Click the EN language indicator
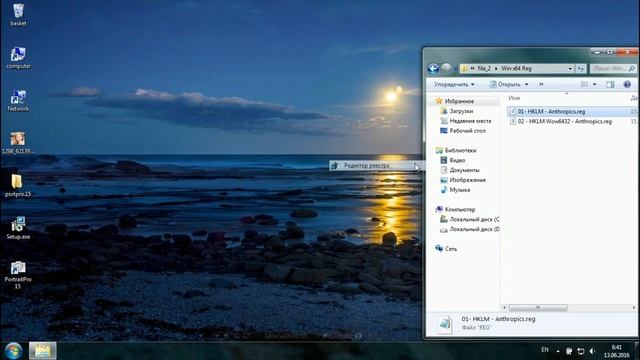 545,350
